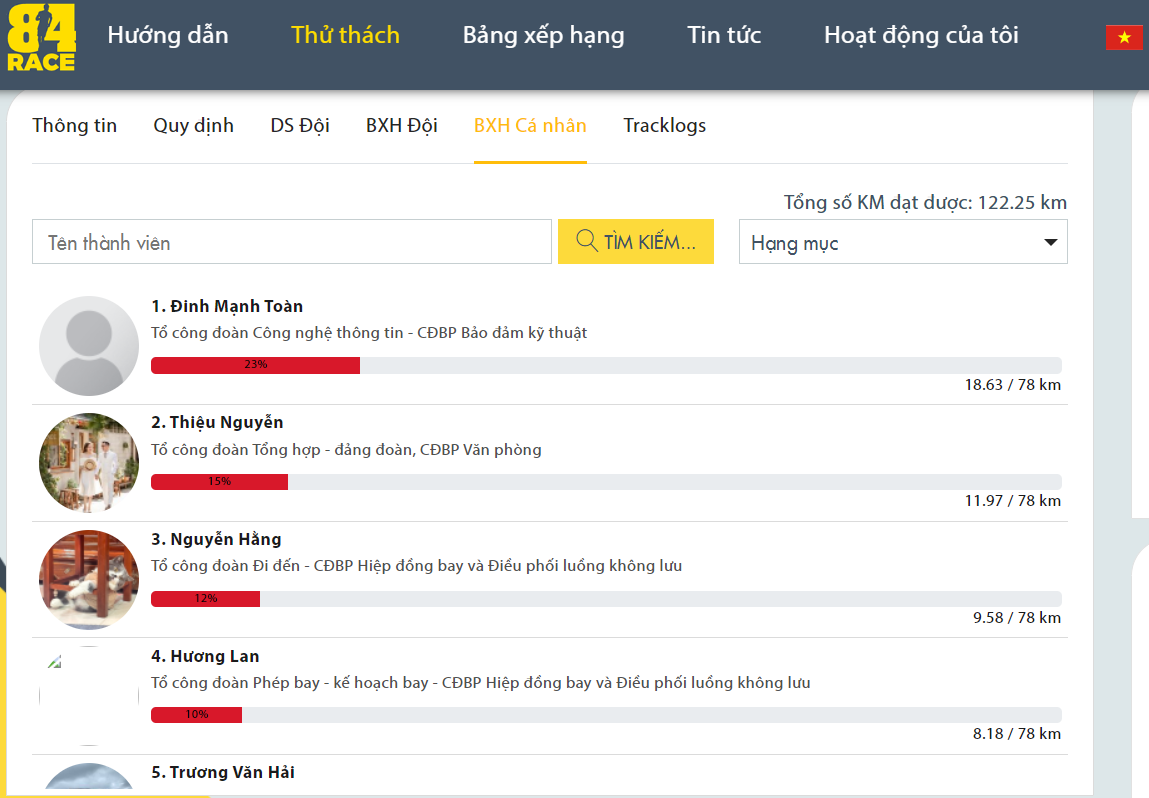The image size is (1149, 798).
Task: Expand the Hạng mục dropdown
Action: [902, 242]
